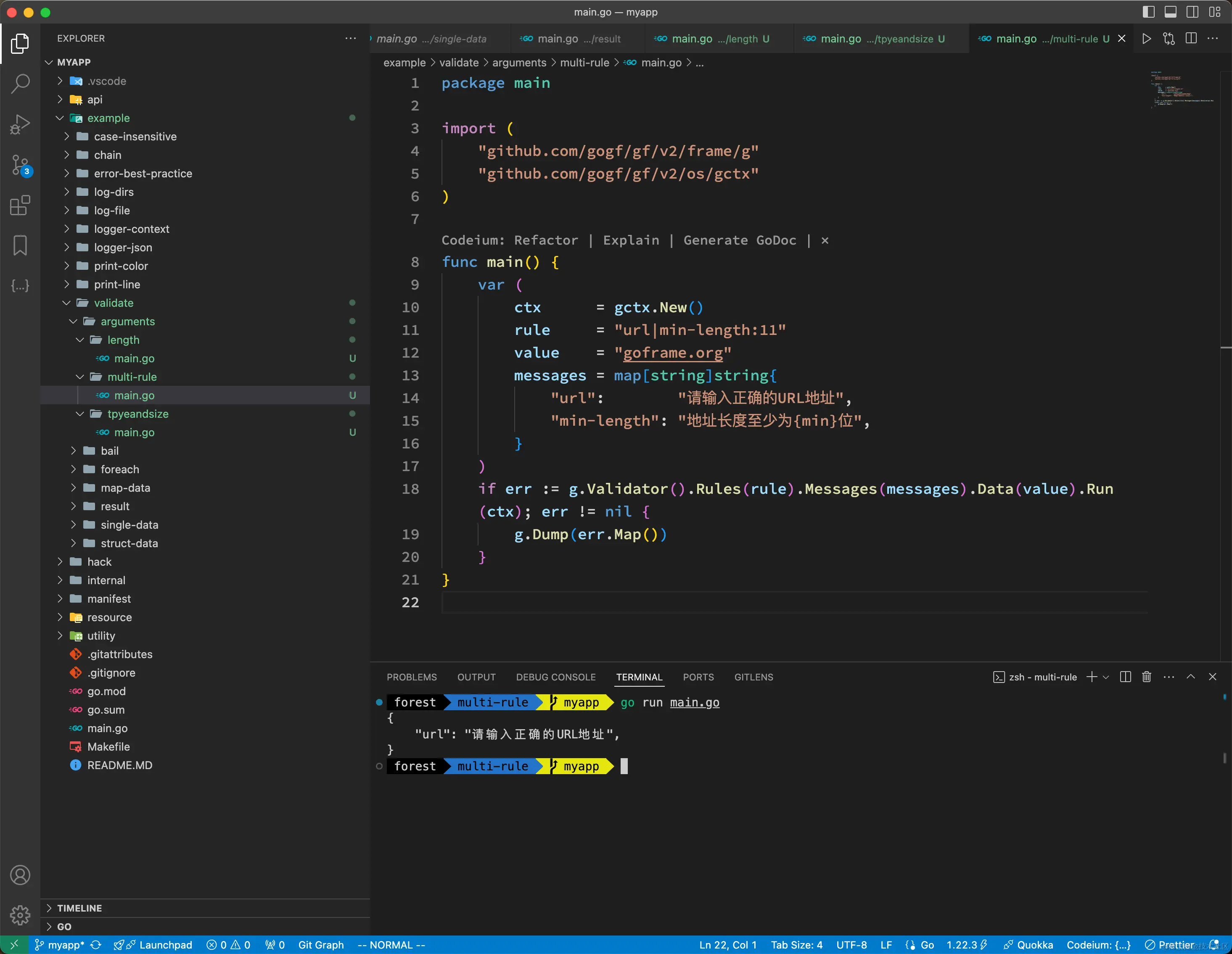Click myapp* branch in status bar
This screenshot has height=954, width=1232.
59,945
